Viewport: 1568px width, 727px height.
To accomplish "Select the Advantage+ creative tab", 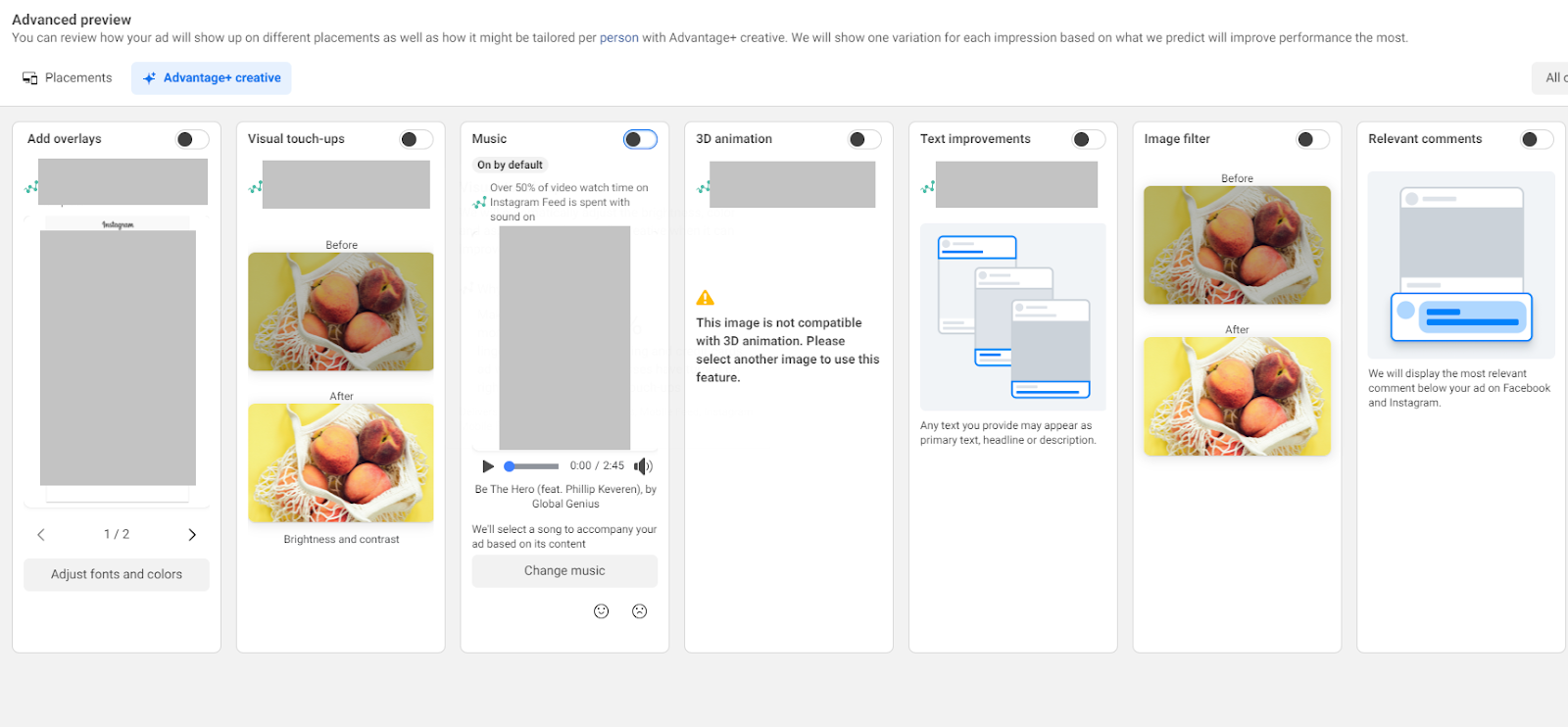I will click(212, 78).
